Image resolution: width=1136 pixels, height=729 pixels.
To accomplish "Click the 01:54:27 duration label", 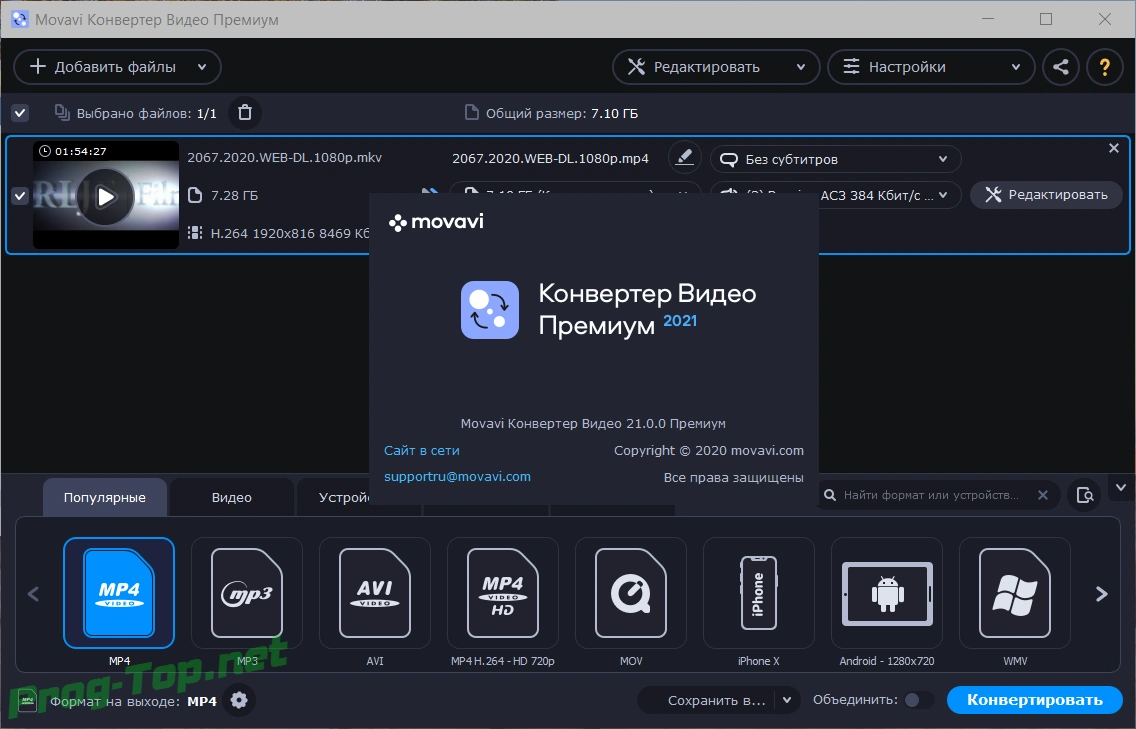I will pos(80,151).
